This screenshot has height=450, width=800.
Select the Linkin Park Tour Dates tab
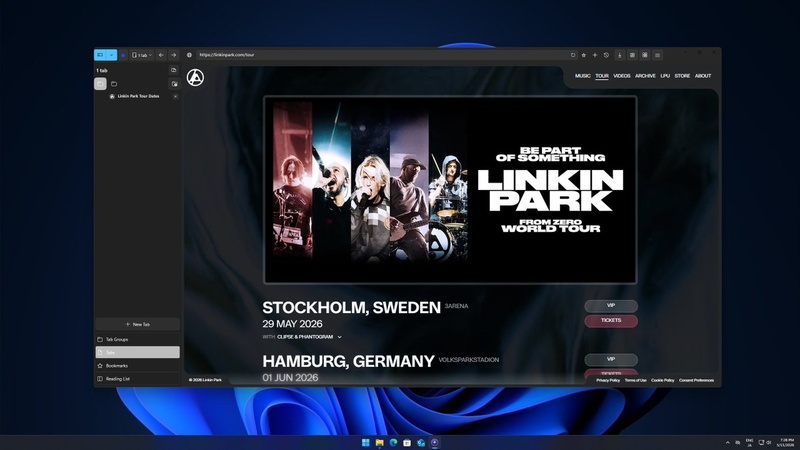[x=138, y=96]
